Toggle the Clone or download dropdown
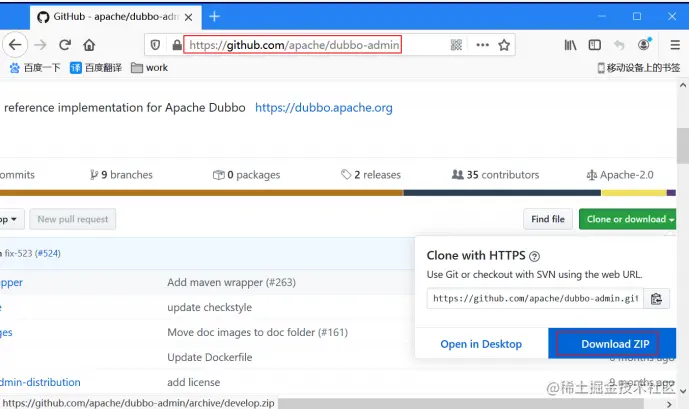Viewport: 689px width, 409px height. [628, 219]
